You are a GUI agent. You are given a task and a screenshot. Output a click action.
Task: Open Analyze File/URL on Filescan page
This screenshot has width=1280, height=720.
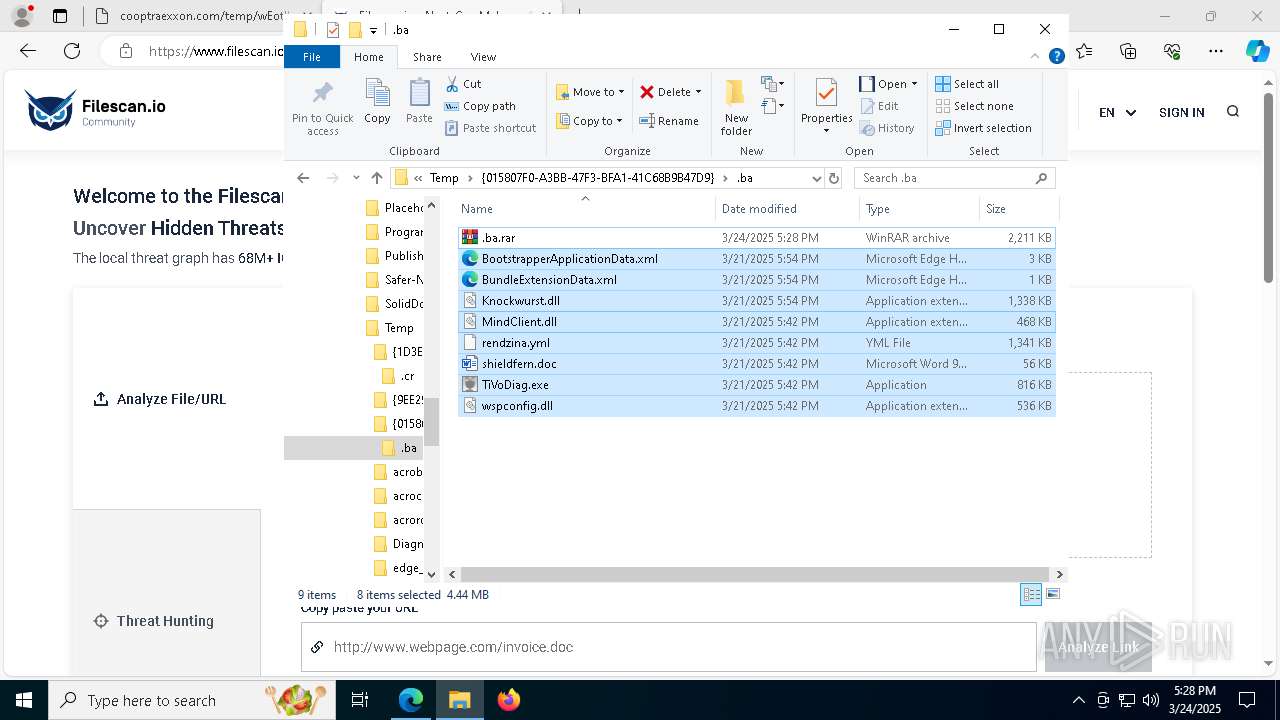pyautogui.click(x=160, y=399)
